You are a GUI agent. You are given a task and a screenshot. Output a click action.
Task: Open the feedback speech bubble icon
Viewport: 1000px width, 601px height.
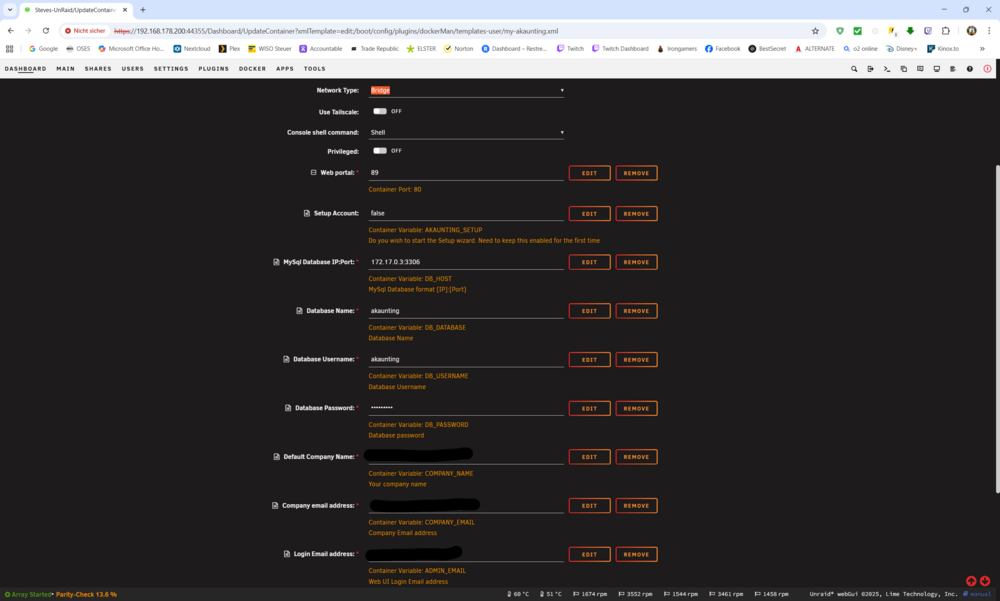[x=920, y=69]
